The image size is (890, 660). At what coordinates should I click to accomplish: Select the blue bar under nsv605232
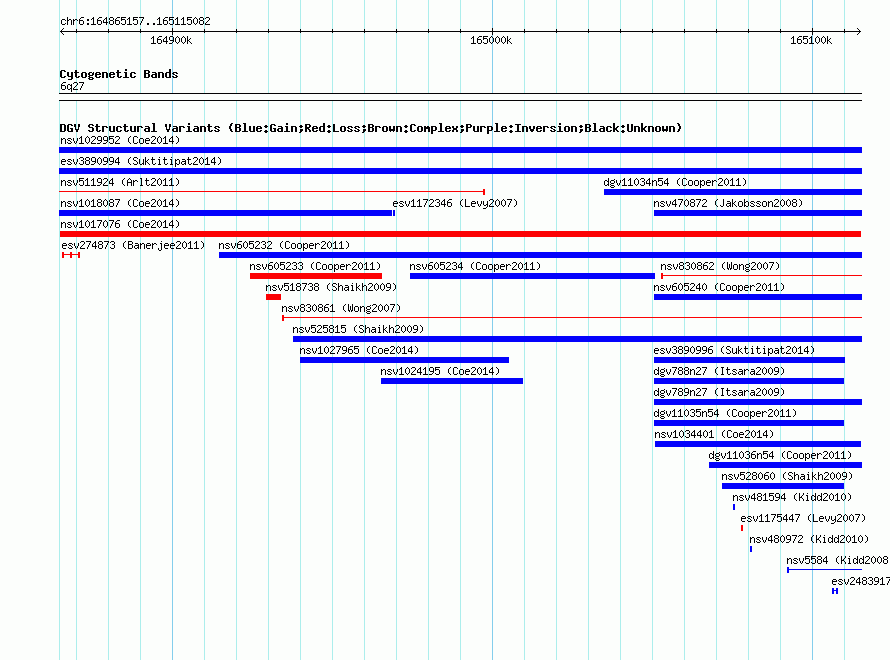pos(540,255)
